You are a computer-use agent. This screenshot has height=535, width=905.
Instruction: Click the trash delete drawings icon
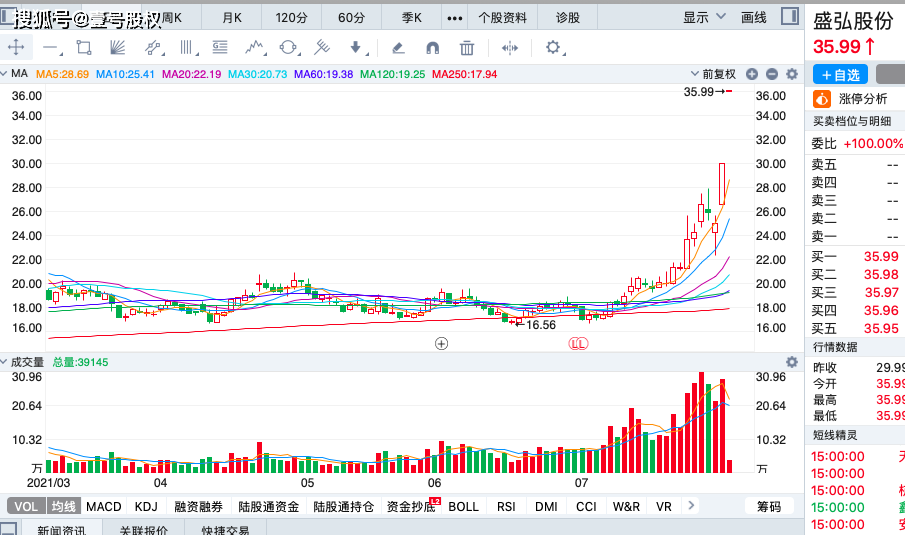point(467,48)
